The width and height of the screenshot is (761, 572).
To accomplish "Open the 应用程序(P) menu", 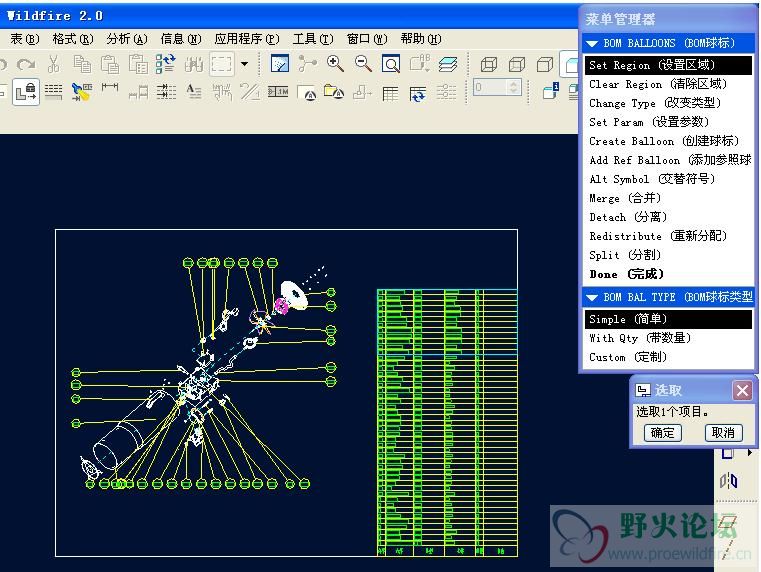I will 247,39.
